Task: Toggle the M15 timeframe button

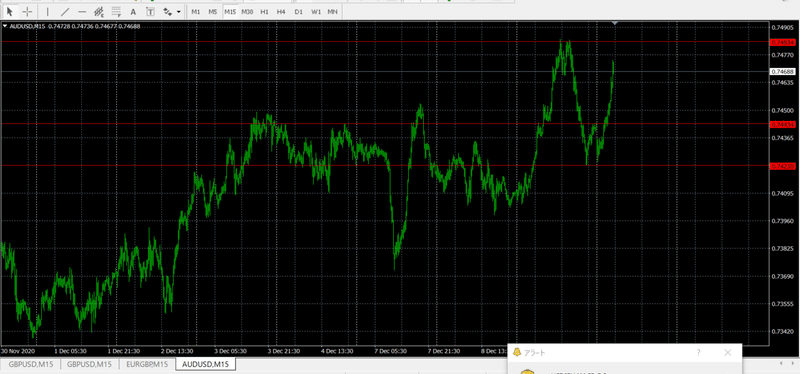Action: click(x=230, y=11)
